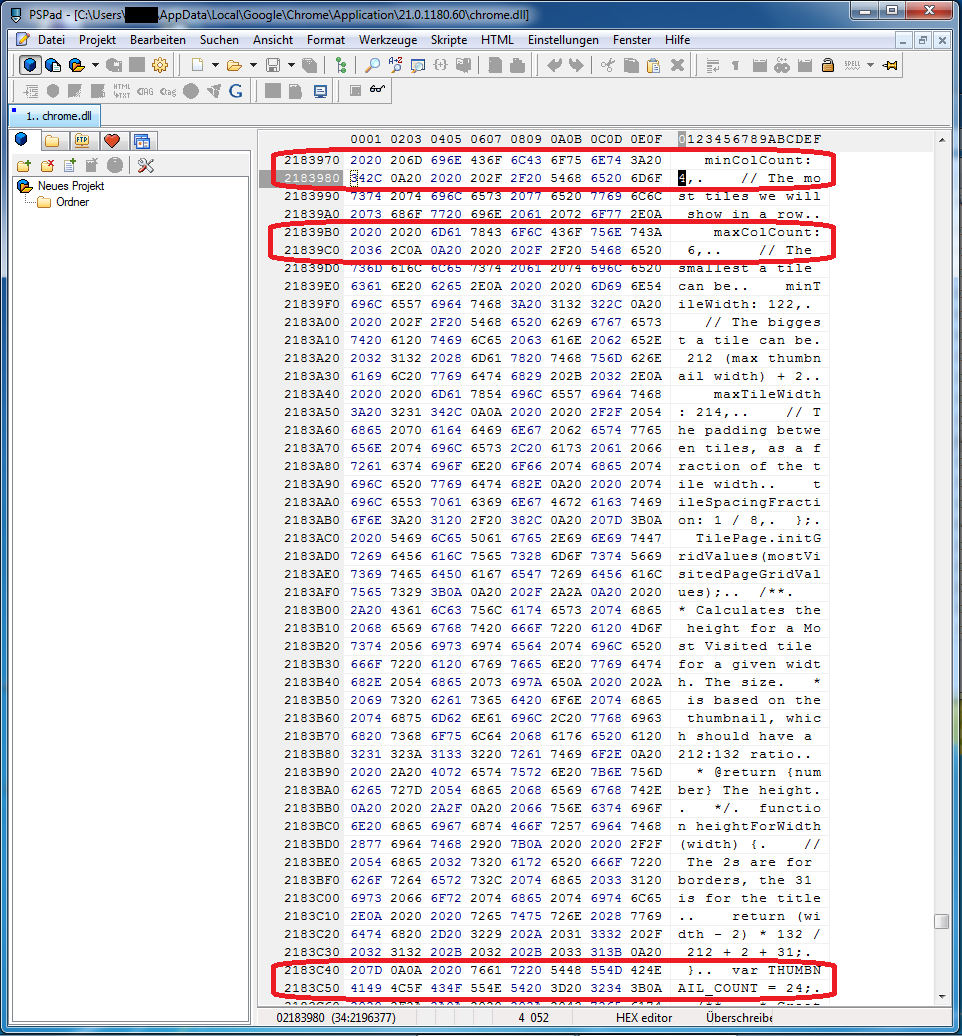Viewport: 962px width, 1036px height.
Task: Toggle the stay-on-top pin icon
Action: (891, 63)
